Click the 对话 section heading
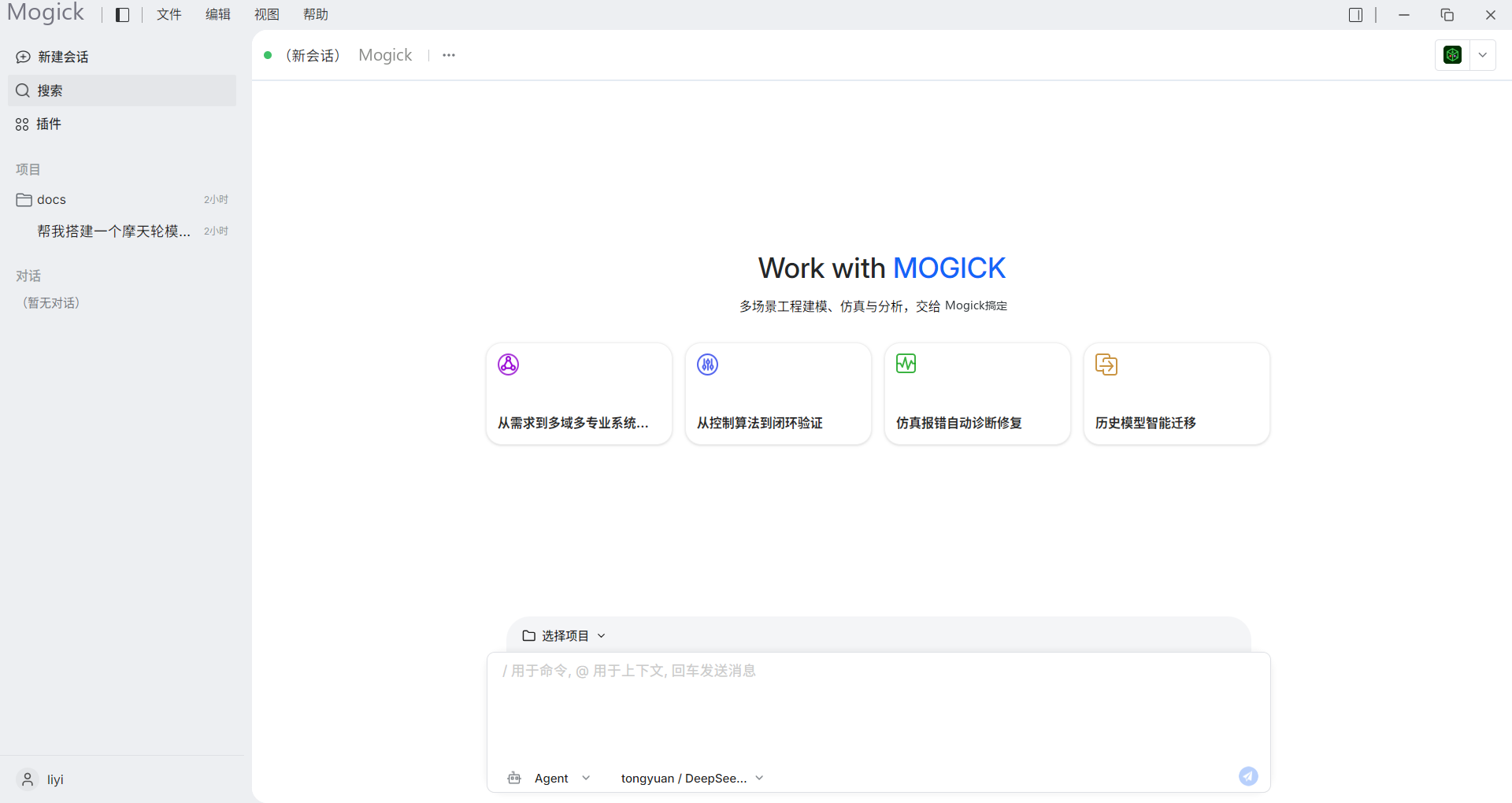This screenshot has height=803, width=1512. coord(28,276)
